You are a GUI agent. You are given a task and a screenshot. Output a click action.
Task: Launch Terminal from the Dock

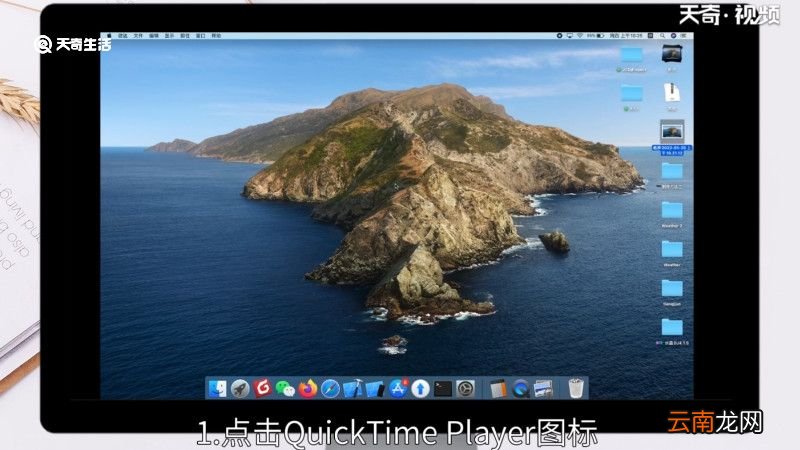click(443, 389)
